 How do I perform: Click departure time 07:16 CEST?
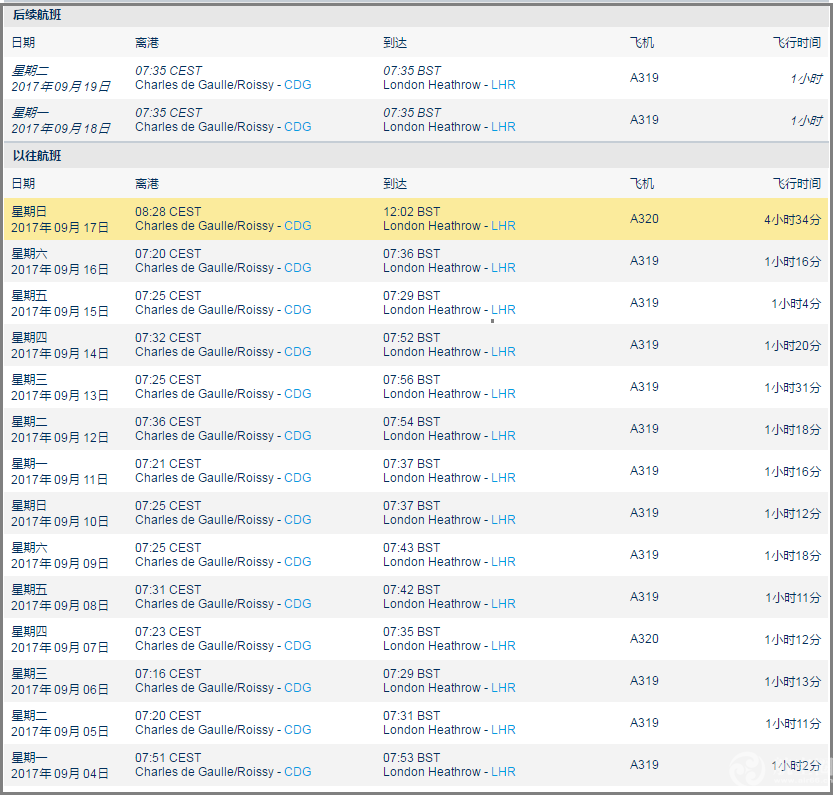tap(168, 674)
